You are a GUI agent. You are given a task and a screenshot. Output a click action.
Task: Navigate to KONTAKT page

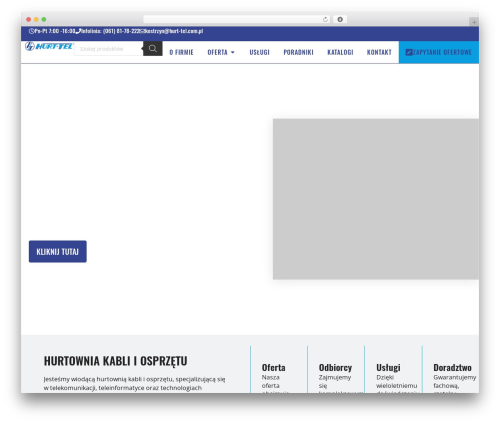[x=379, y=52]
